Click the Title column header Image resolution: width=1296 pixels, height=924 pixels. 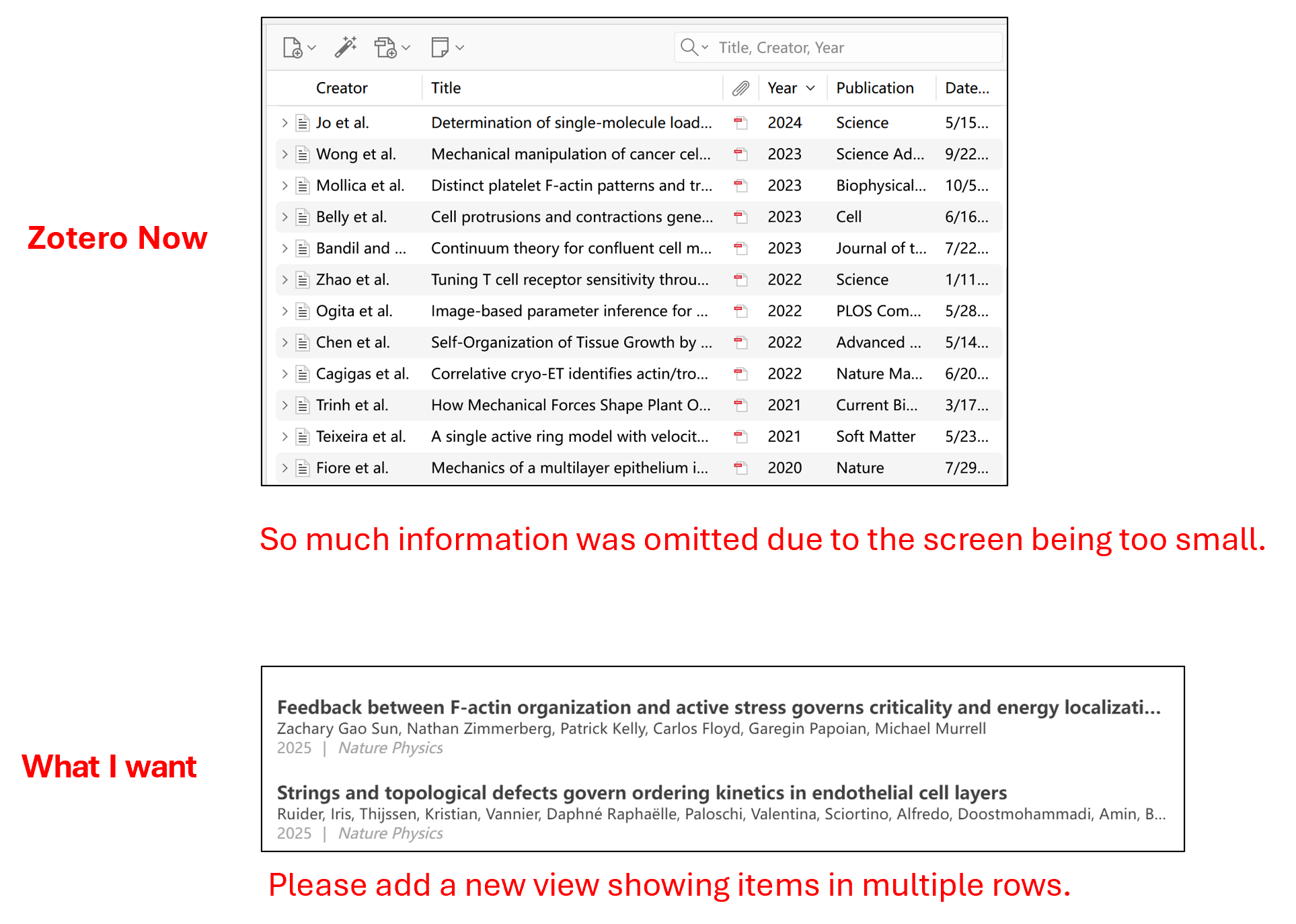[x=446, y=88]
